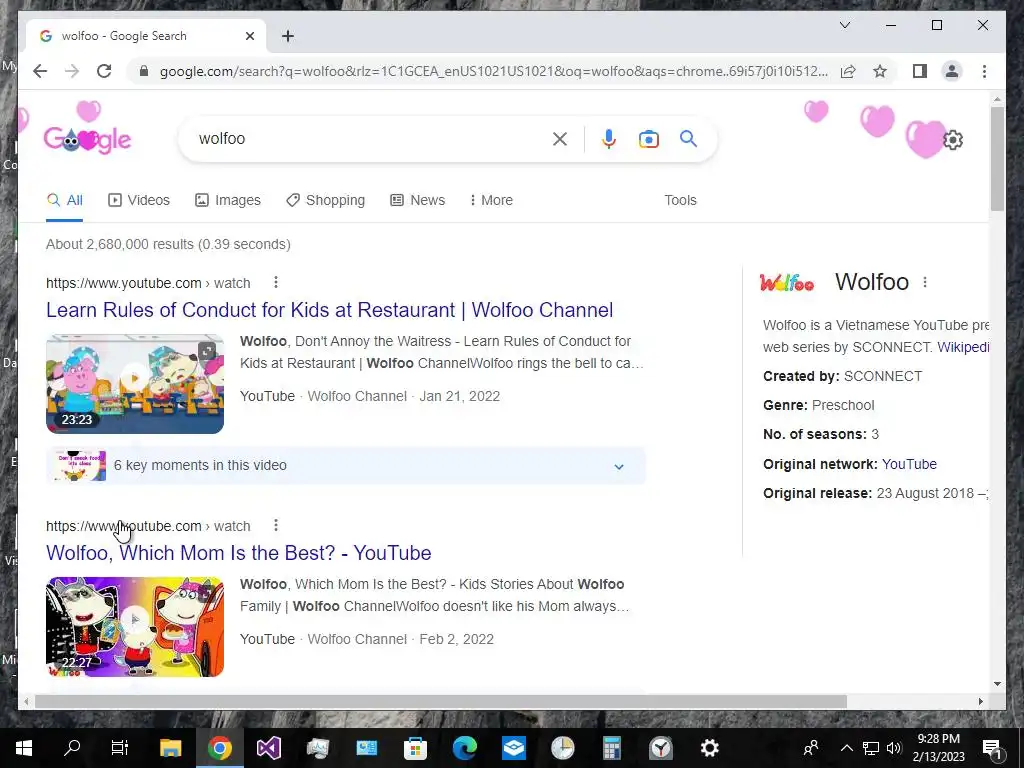Click the browser forward arrow
The width and height of the screenshot is (1024, 768).
pyautogui.click(x=72, y=71)
